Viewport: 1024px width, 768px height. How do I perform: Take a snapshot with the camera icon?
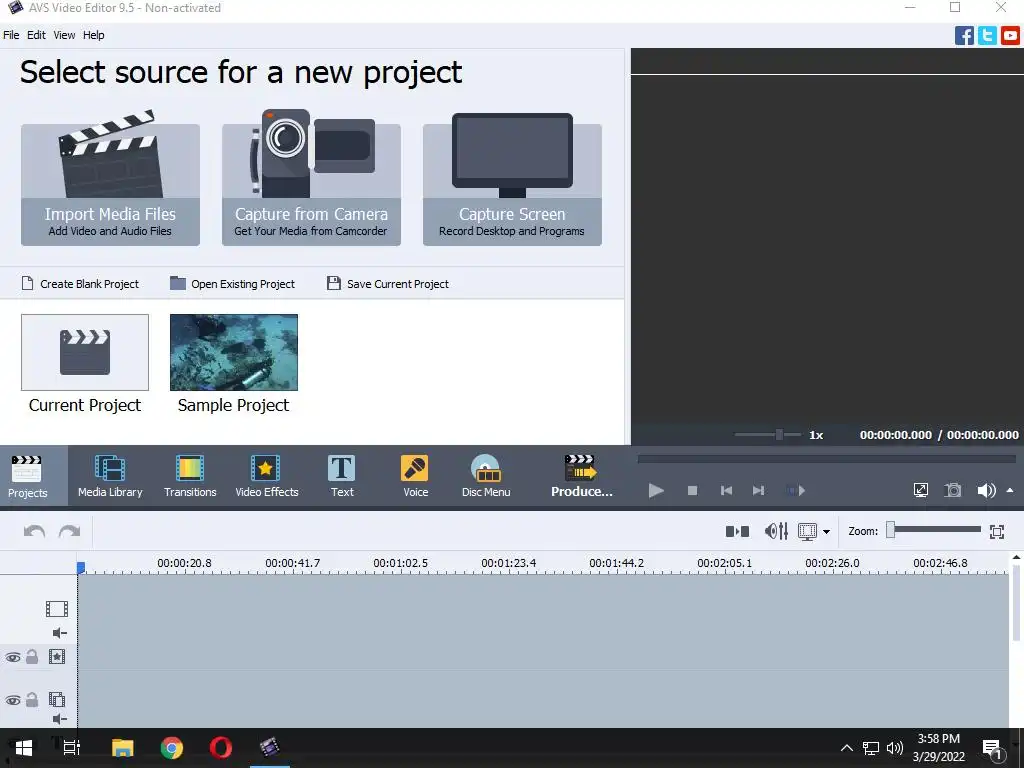pyautogui.click(x=953, y=490)
